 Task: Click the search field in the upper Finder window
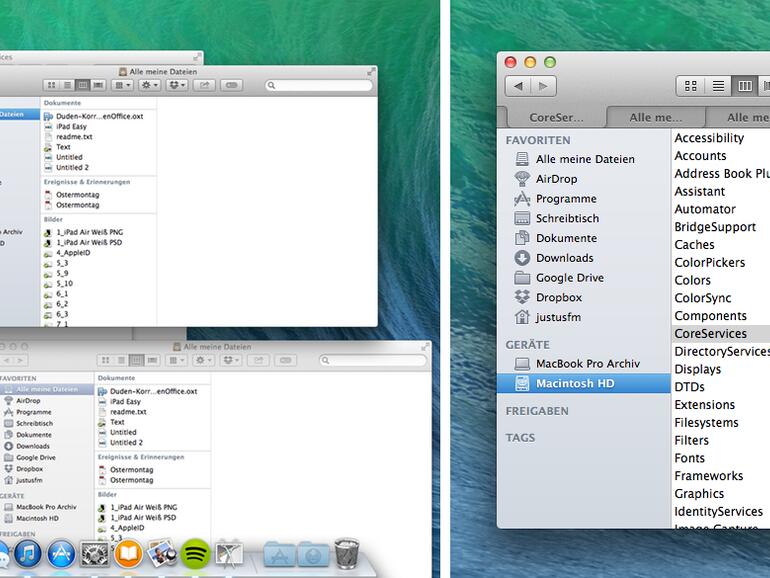318,85
